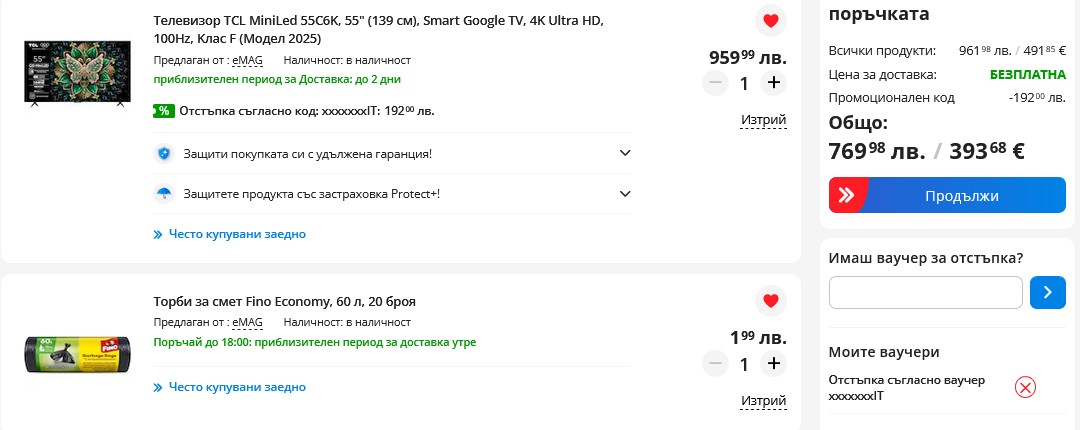Click the Protect+ insurance umbrella icon
The width and height of the screenshot is (1080, 430).
click(x=164, y=194)
